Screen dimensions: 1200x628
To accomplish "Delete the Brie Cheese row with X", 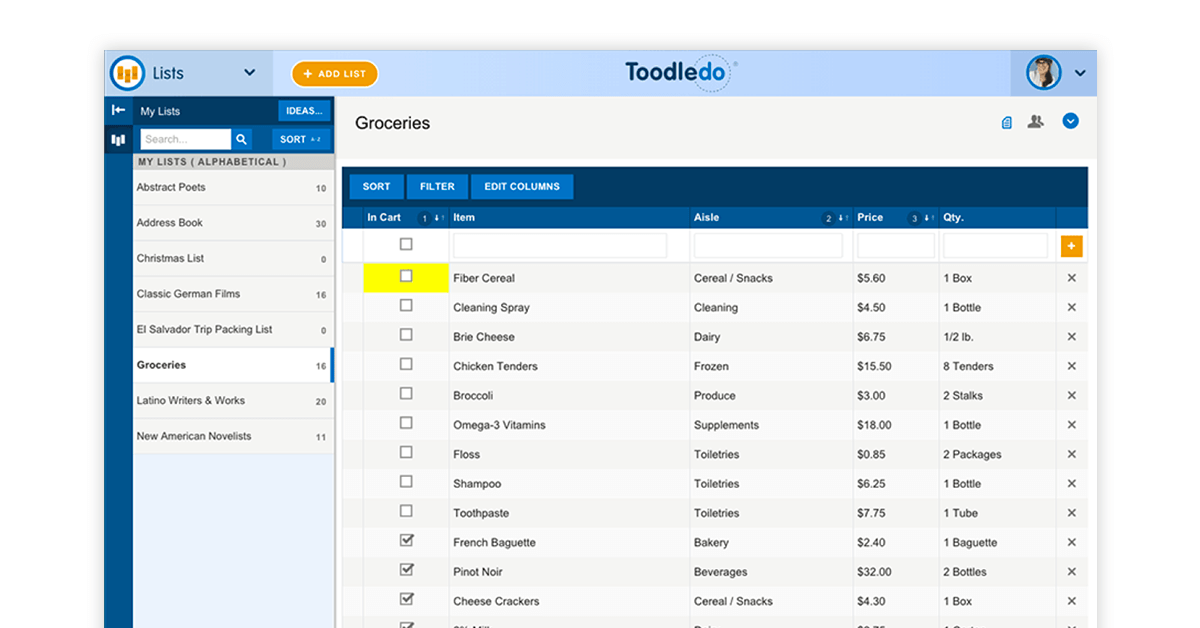I will [x=1071, y=337].
